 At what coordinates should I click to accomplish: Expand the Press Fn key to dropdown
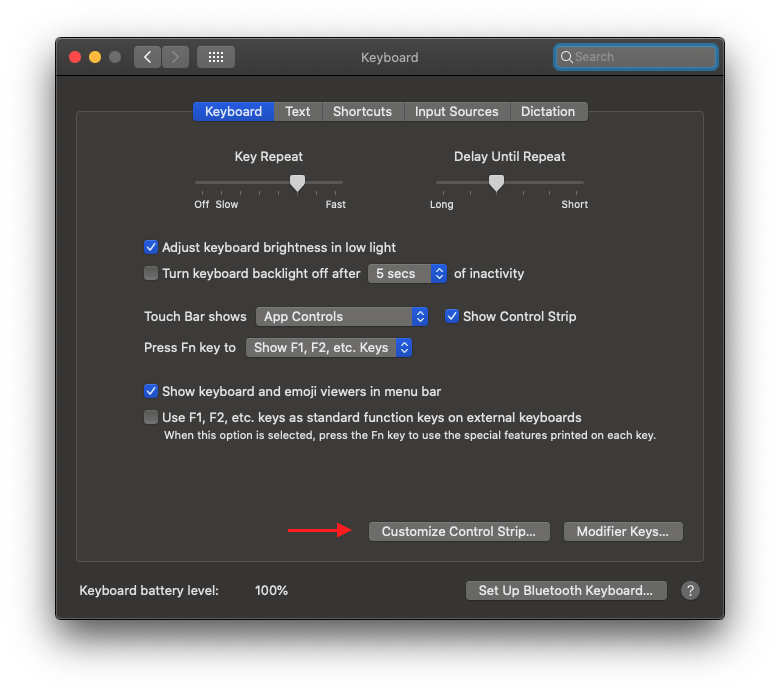click(x=329, y=348)
